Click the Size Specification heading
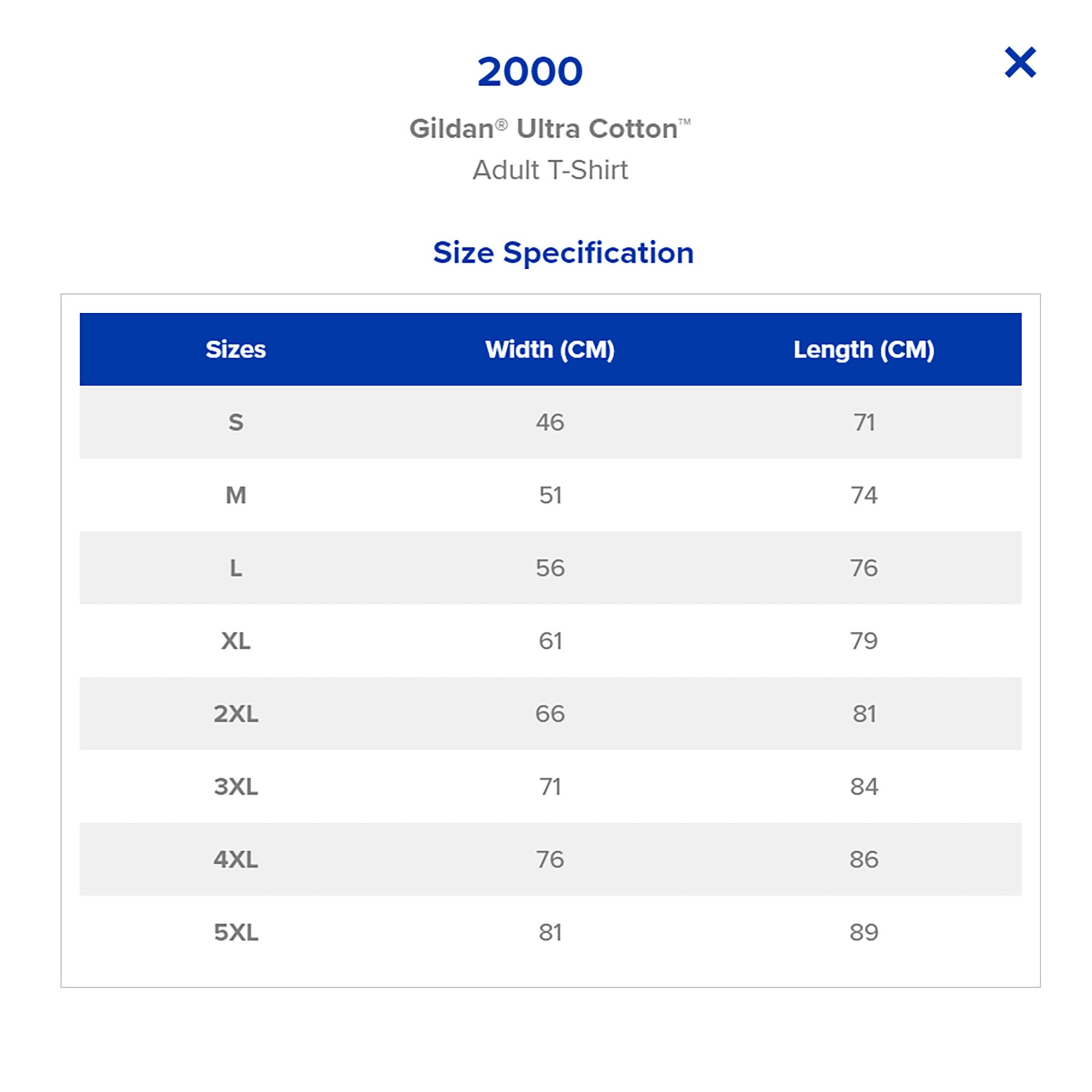 [563, 253]
